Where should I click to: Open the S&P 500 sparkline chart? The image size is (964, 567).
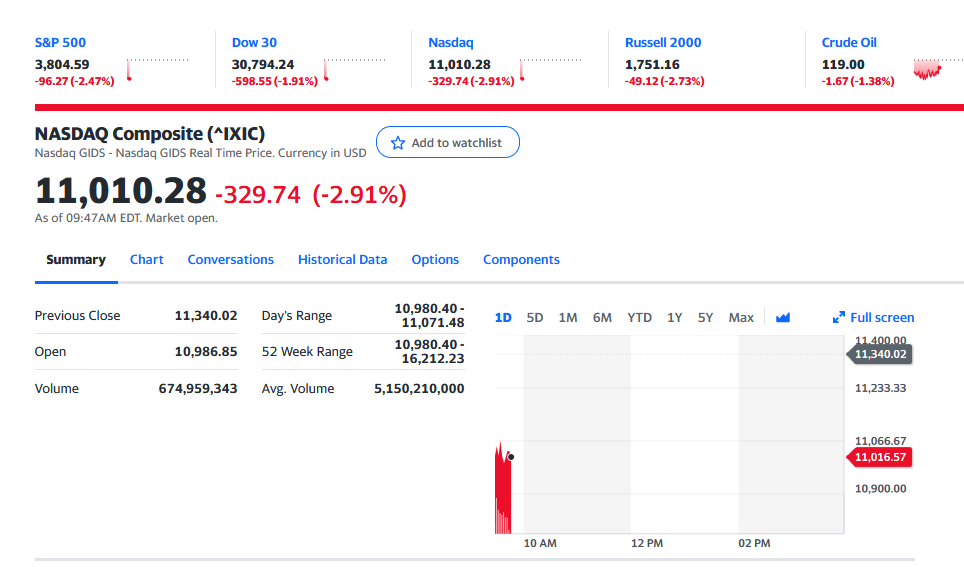click(x=157, y=69)
